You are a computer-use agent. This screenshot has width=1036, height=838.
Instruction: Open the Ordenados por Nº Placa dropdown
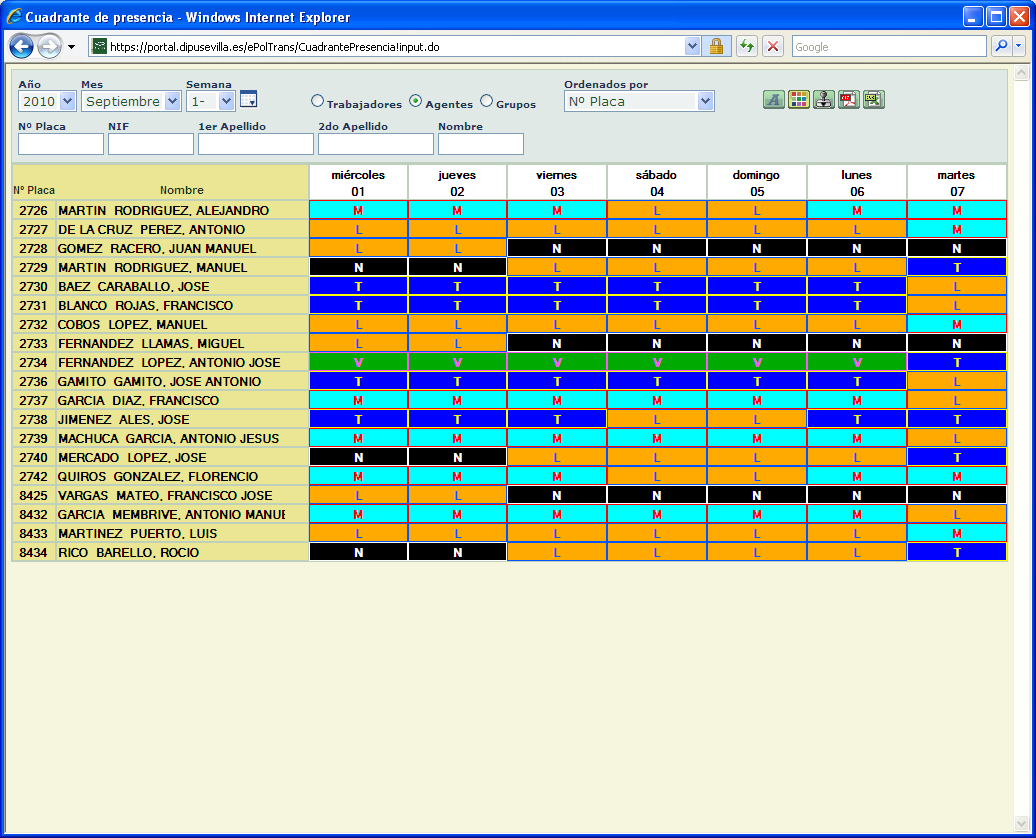(638, 100)
